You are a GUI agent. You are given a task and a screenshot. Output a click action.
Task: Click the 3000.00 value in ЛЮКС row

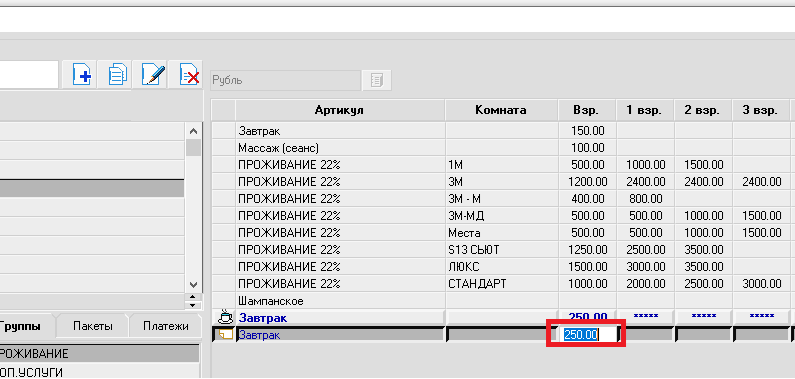pos(645,267)
